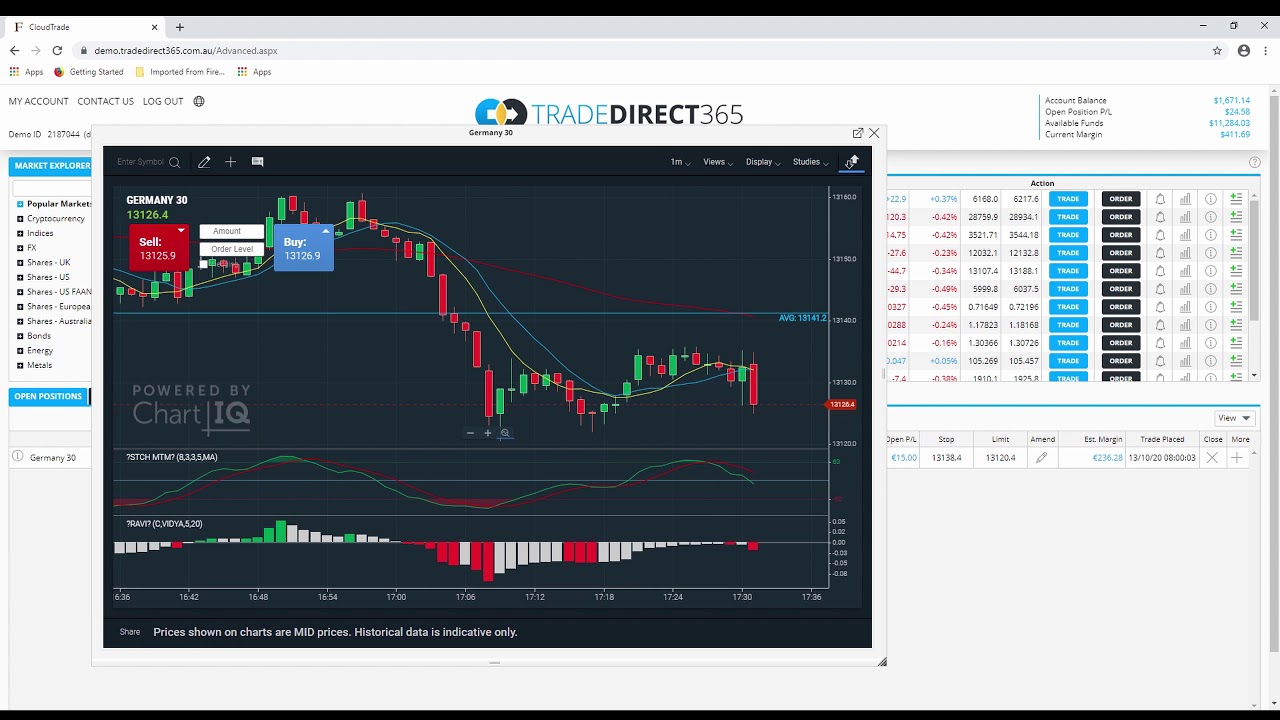Open the language globe icon

tap(199, 101)
